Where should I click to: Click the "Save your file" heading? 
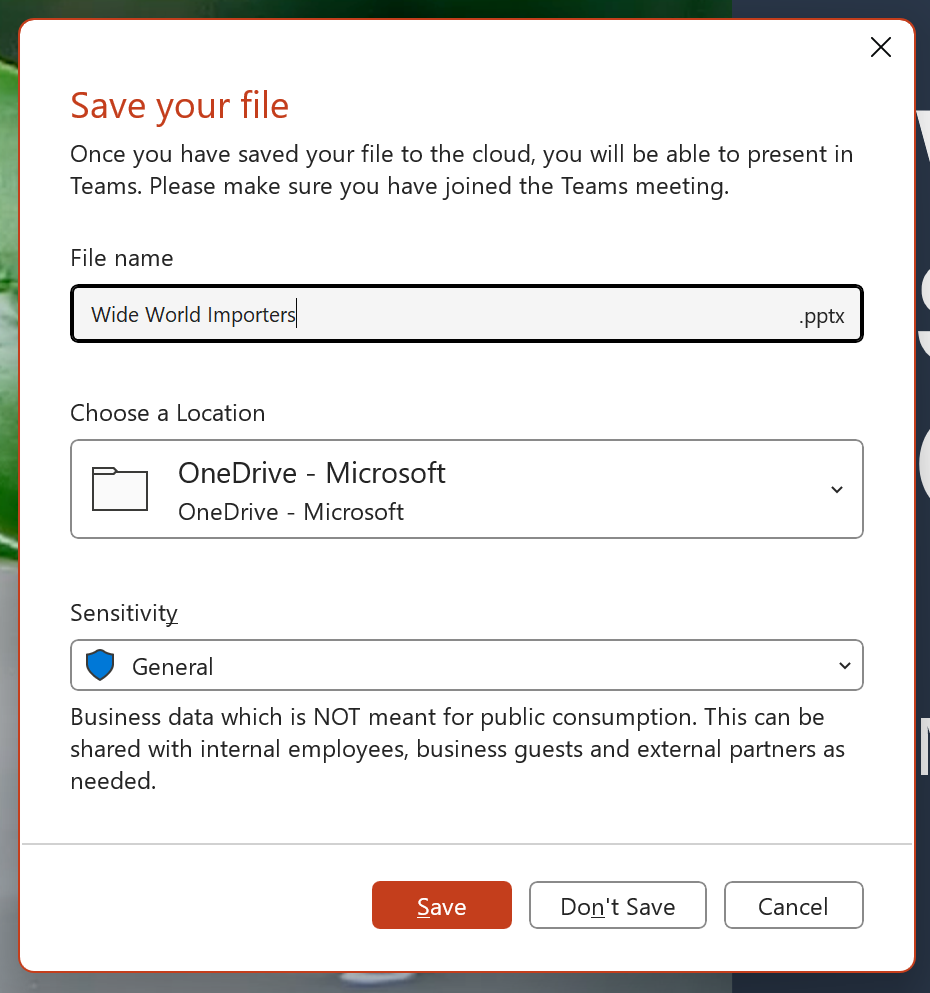pos(179,105)
